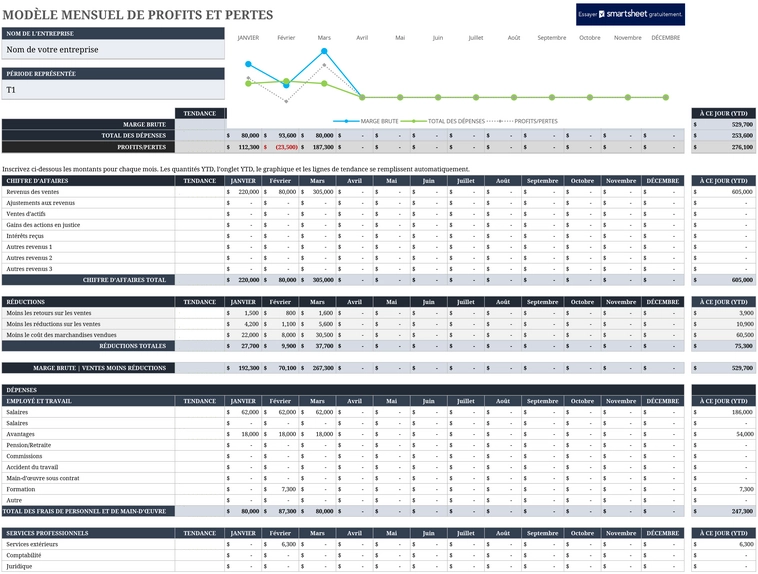Select Avantages January value 18,000
The image size is (758, 574).
tap(243, 434)
